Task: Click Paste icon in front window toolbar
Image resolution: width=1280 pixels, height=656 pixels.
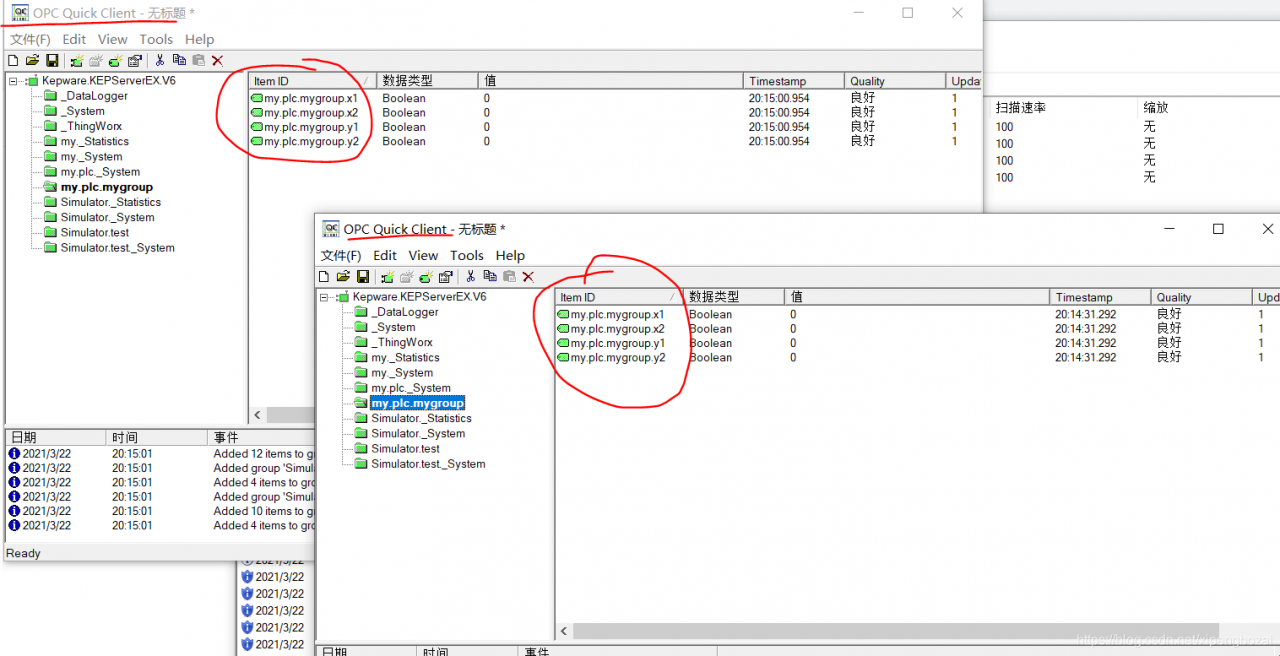Action: [x=509, y=277]
